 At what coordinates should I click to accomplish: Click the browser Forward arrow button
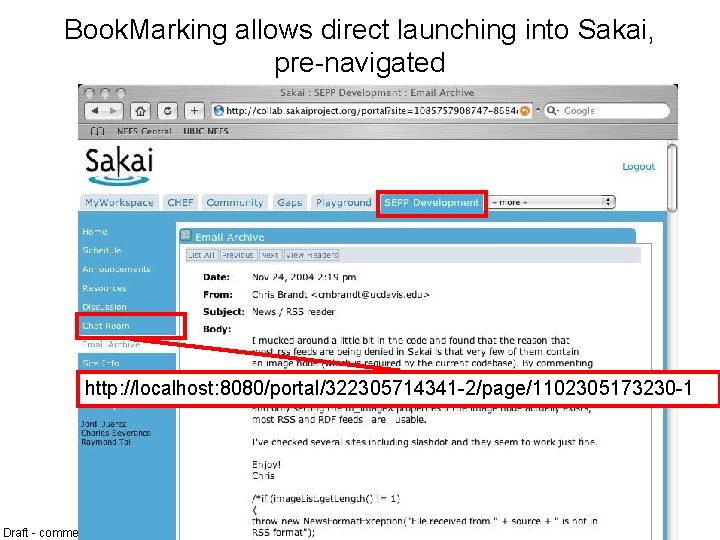coord(113,111)
